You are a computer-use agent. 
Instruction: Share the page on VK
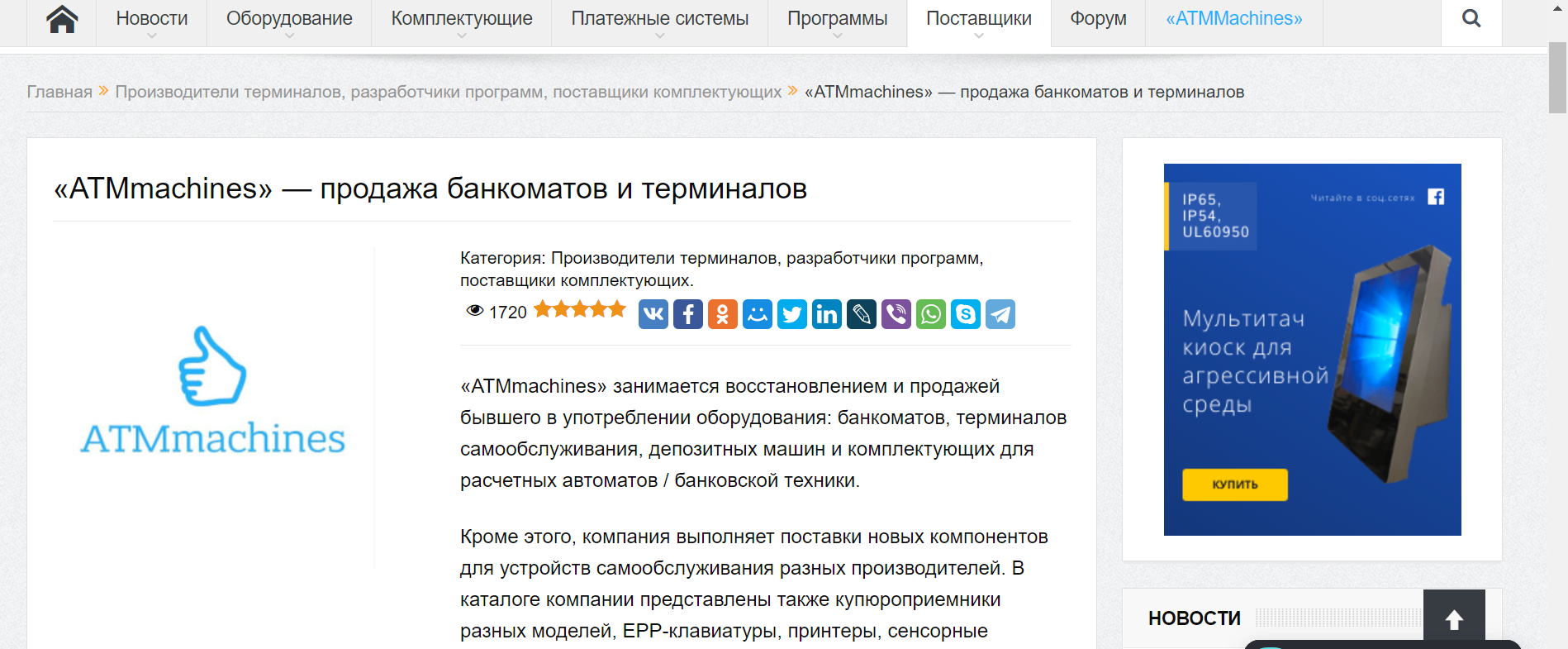click(x=653, y=314)
